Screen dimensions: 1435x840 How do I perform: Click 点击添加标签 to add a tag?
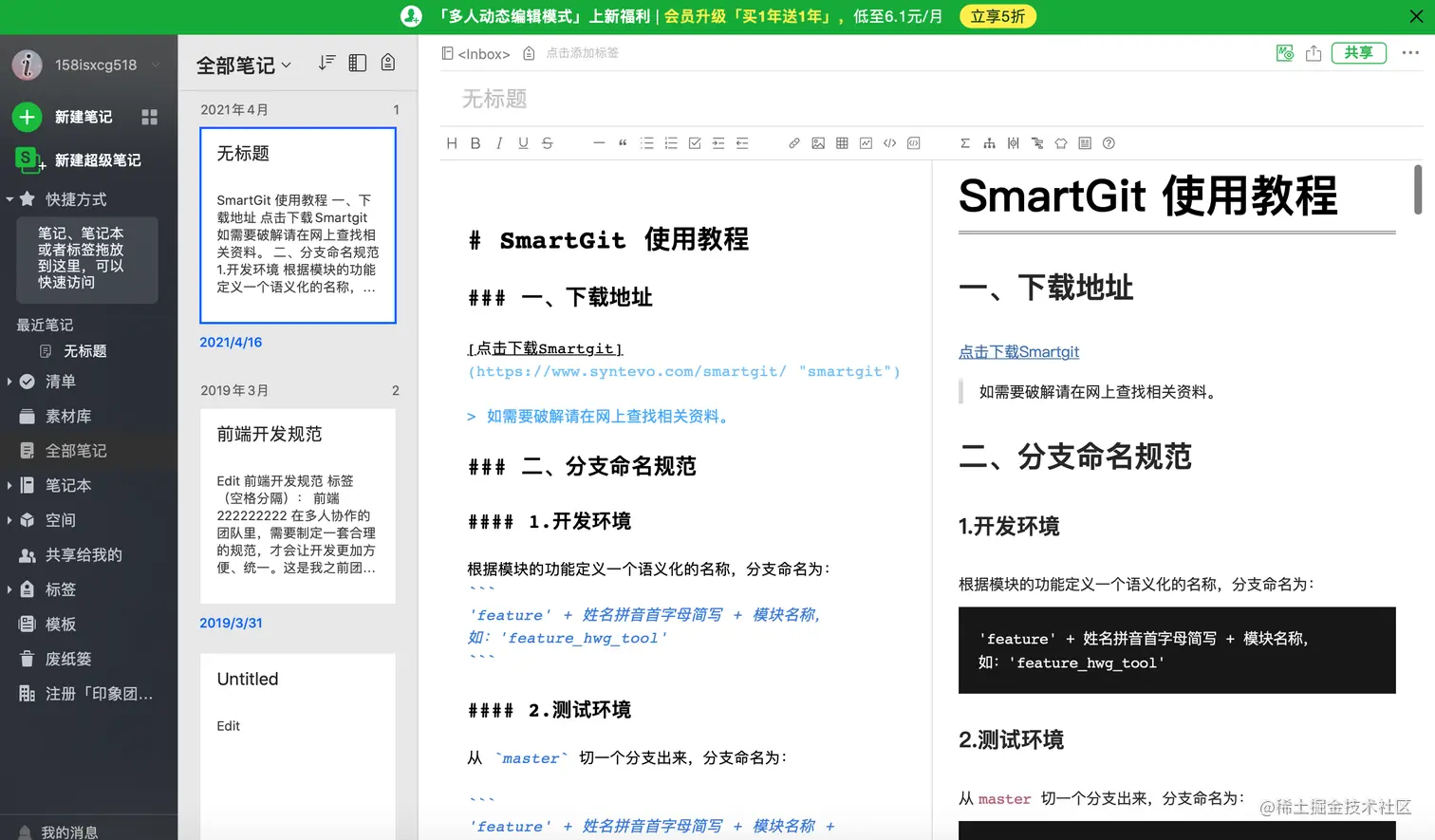pos(582,53)
